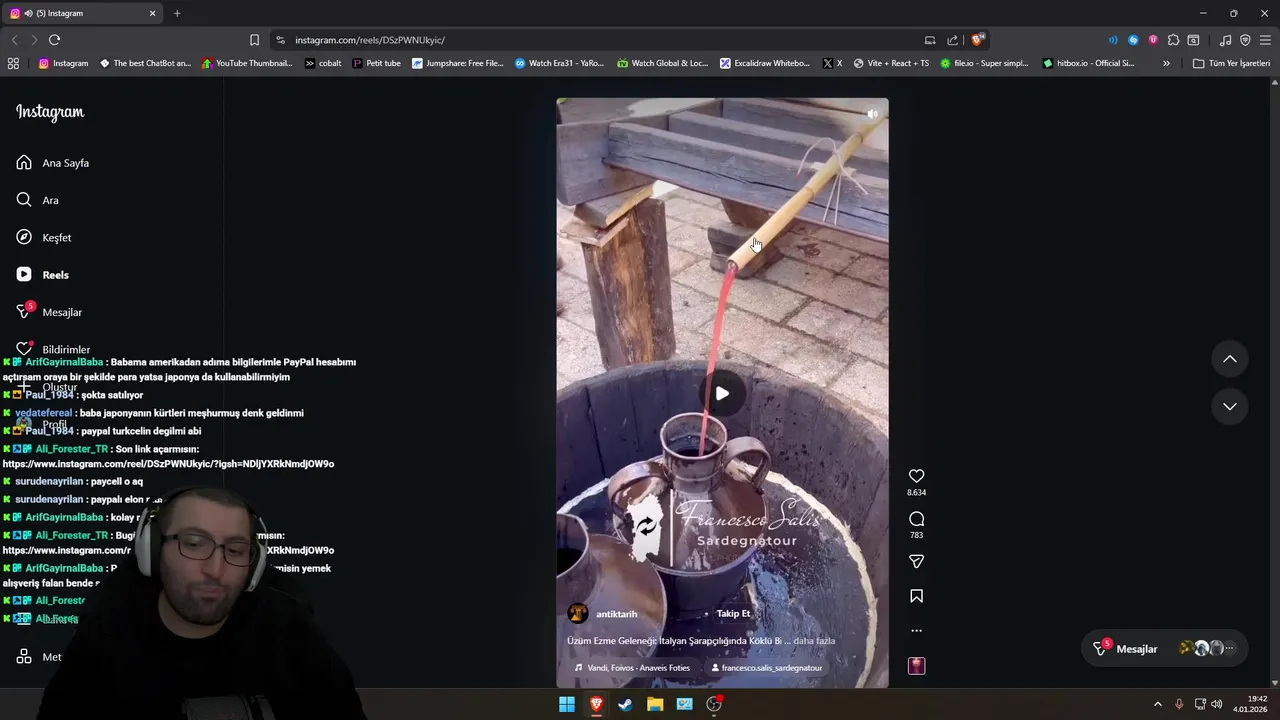The width and height of the screenshot is (1280, 720).
Task: Open the Brave VPN shield icon
Action: 1245,40
